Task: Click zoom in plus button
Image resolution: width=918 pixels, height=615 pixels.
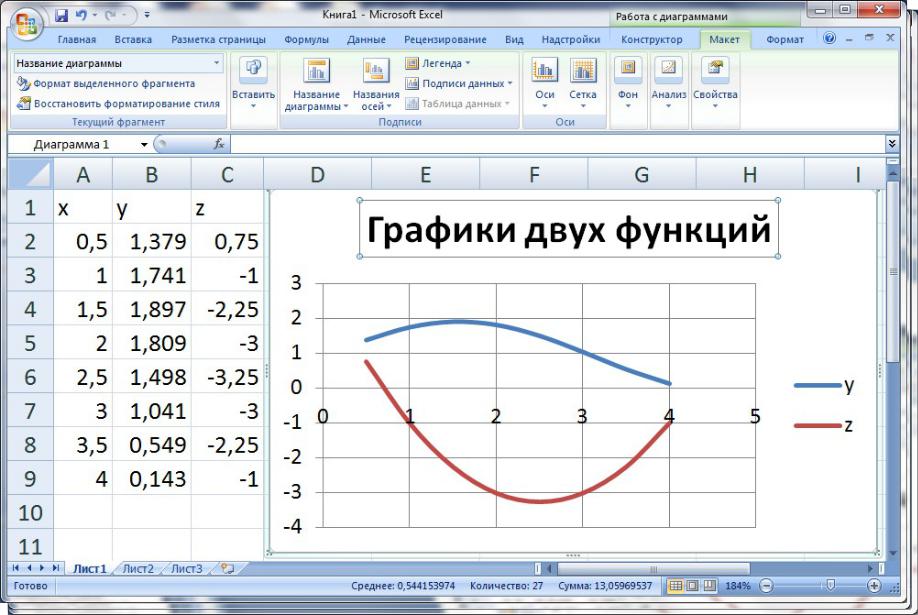Action: pos(874,586)
